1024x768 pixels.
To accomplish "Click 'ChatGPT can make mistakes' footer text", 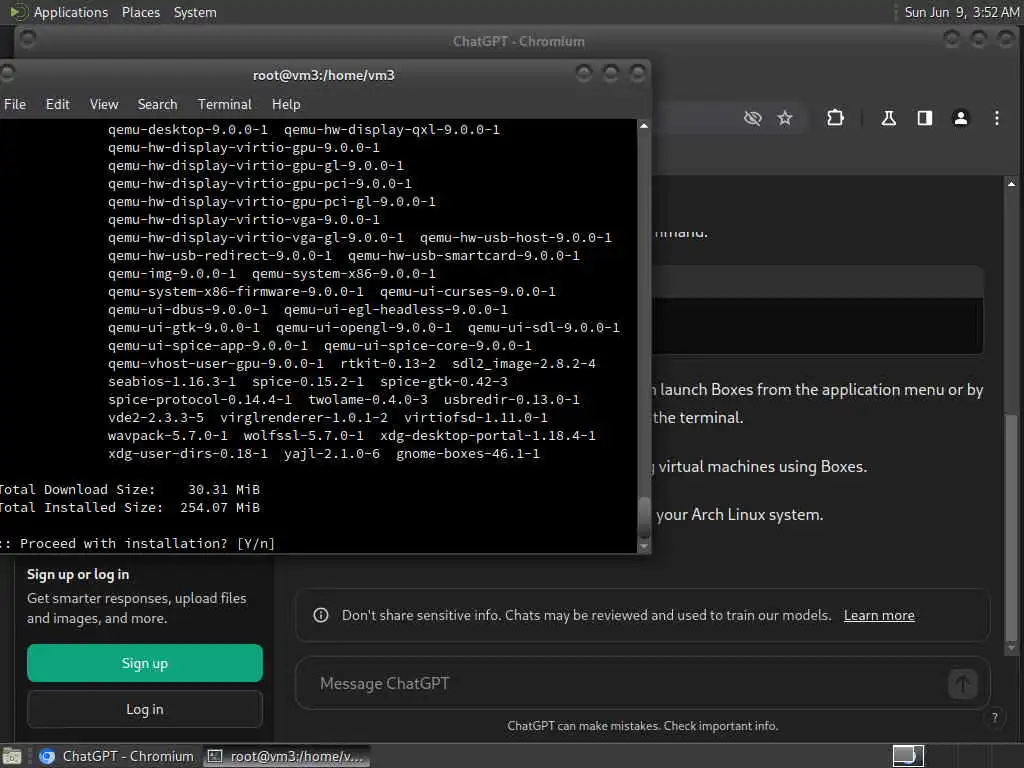I will coord(643,726).
